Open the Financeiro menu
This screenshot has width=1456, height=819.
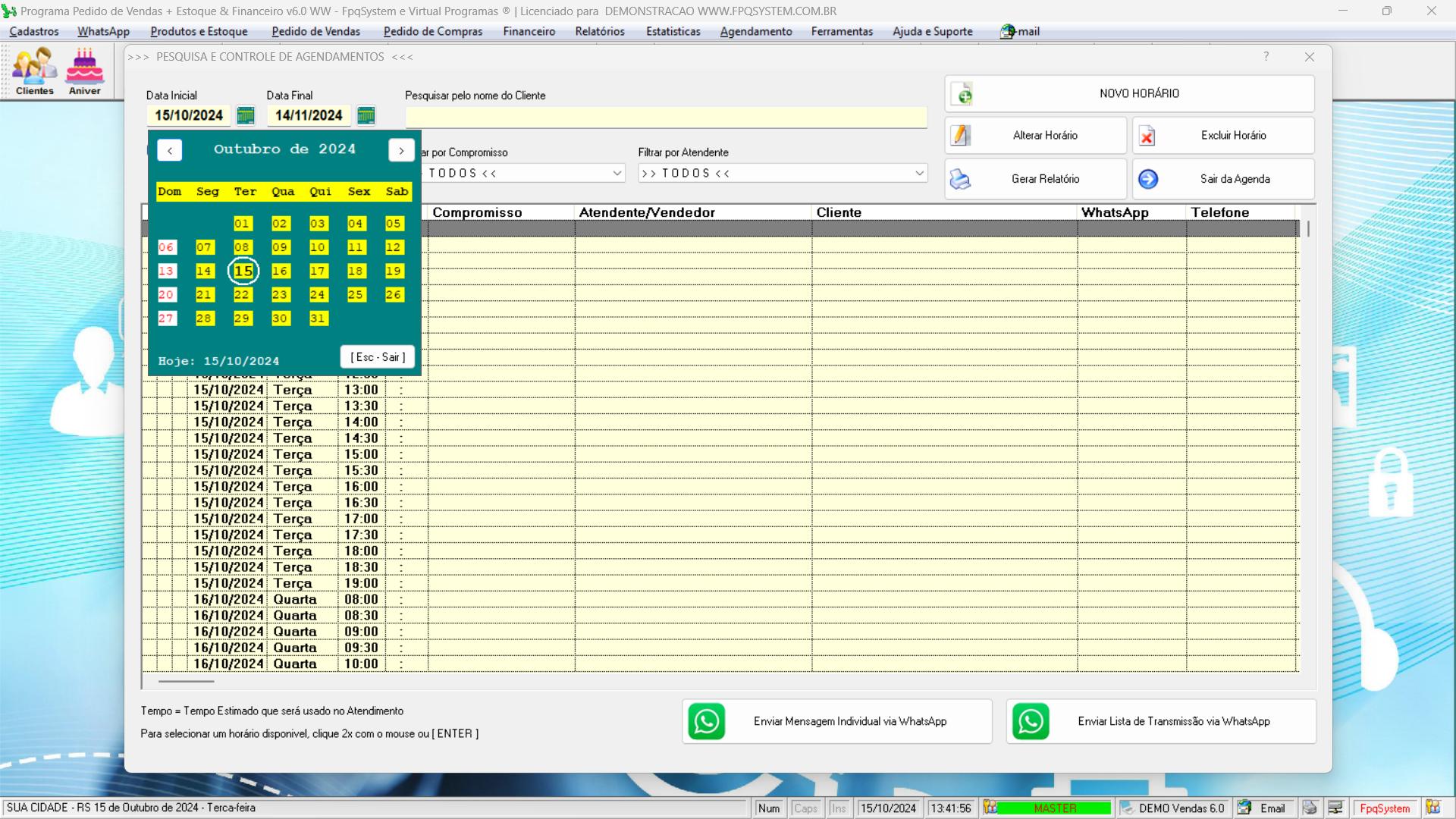(529, 31)
